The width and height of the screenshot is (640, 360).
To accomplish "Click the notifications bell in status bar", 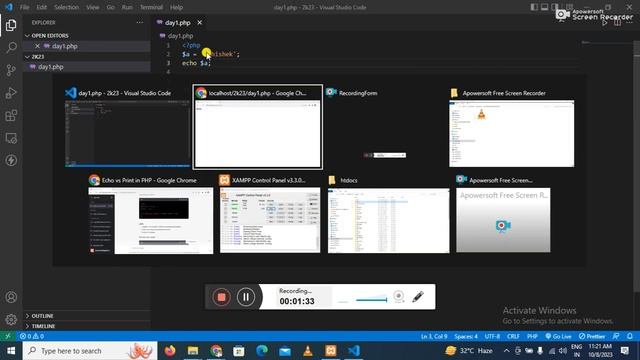I will [x=630, y=336].
